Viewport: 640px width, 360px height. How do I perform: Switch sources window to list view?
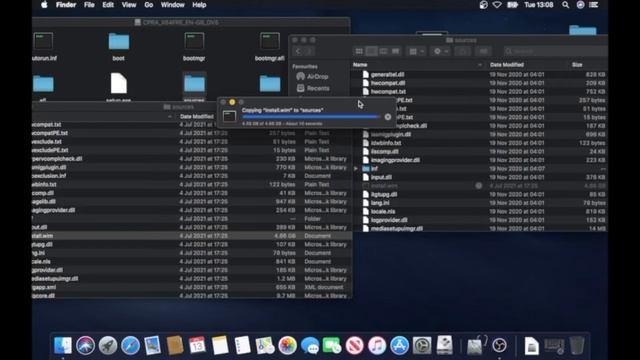pos(371,51)
